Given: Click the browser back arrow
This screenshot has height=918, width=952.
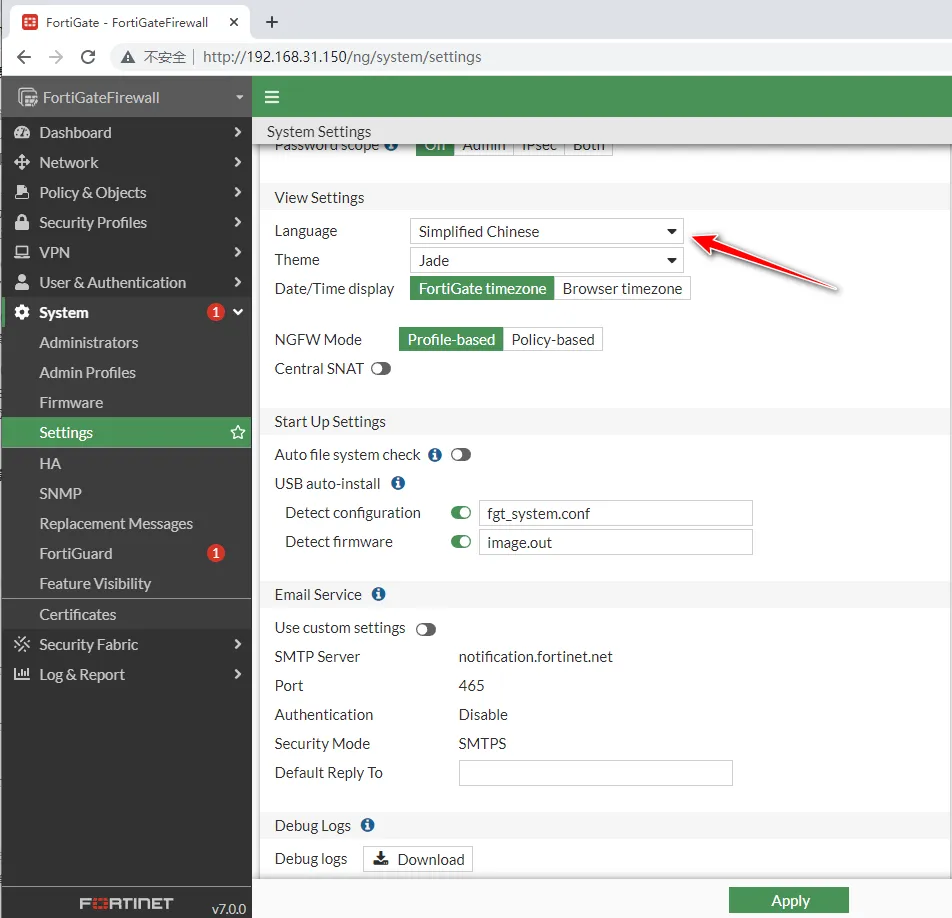Looking at the screenshot, I should (24, 57).
